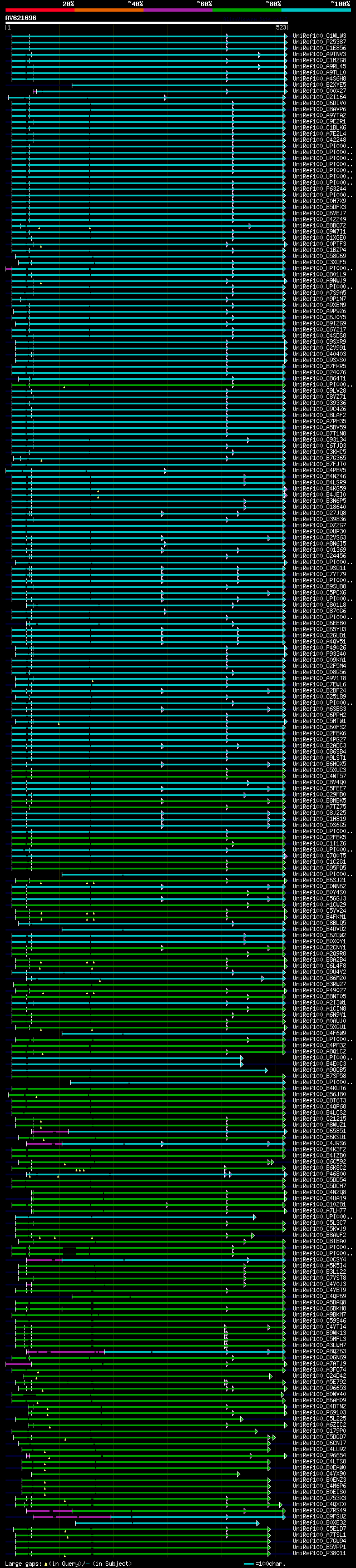Select hit label UniRef100_Q86M20
The image size is (356, 1568).
[319, 977]
